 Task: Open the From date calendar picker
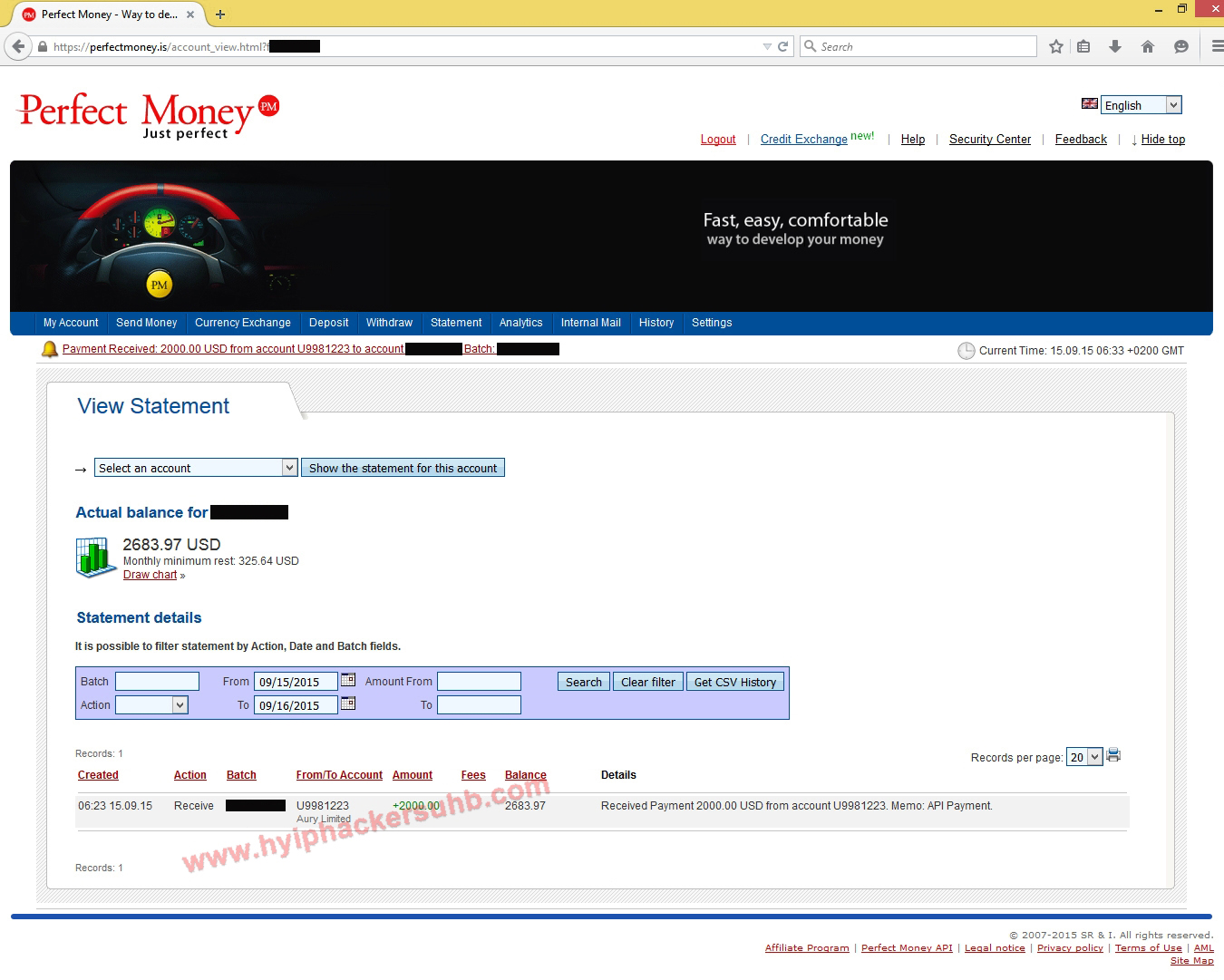point(348,680)
